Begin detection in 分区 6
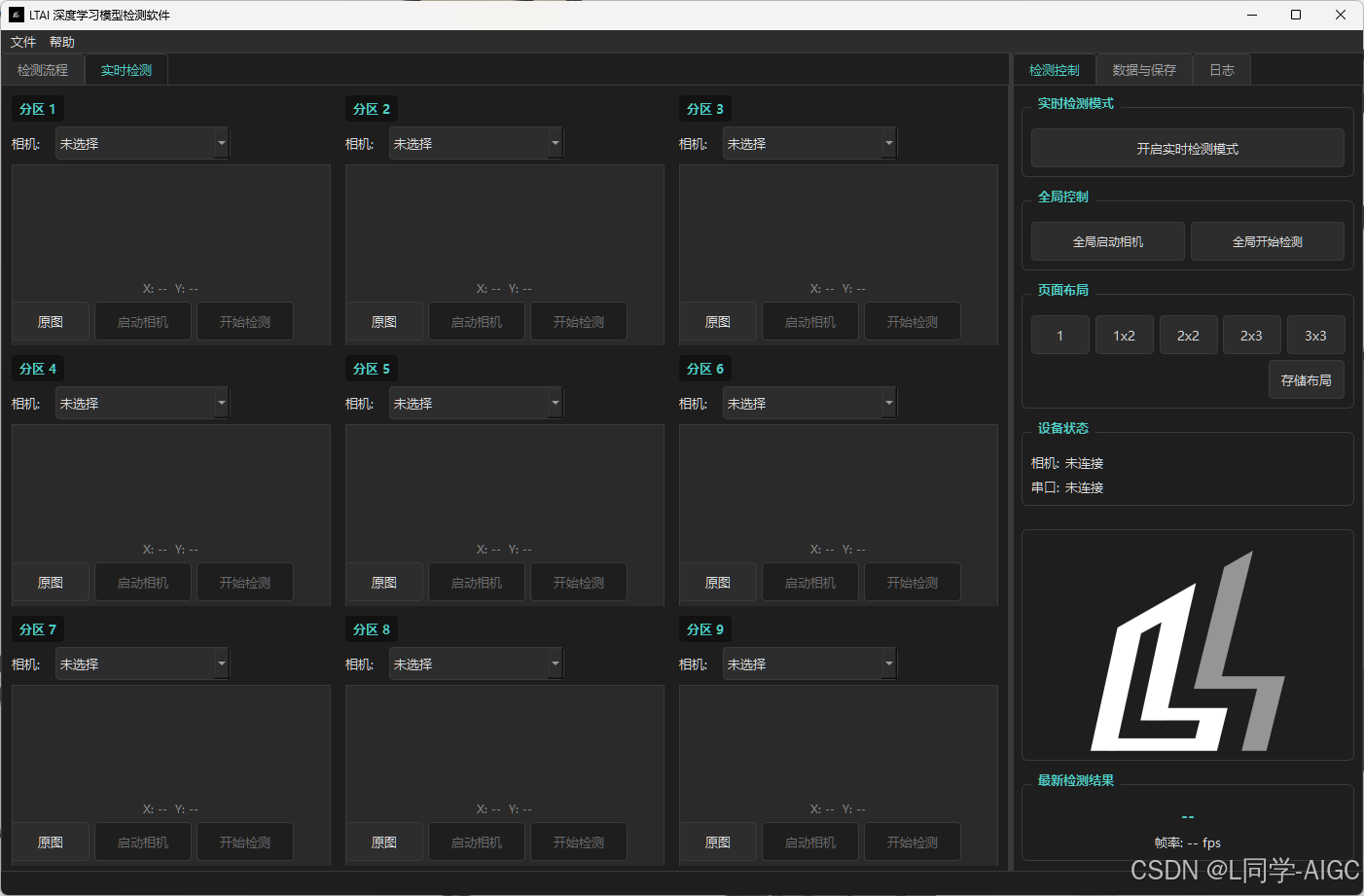Image resolution: width=1364 pixels, height=896 pixels. pyautogui.click(x=913, y=583)
